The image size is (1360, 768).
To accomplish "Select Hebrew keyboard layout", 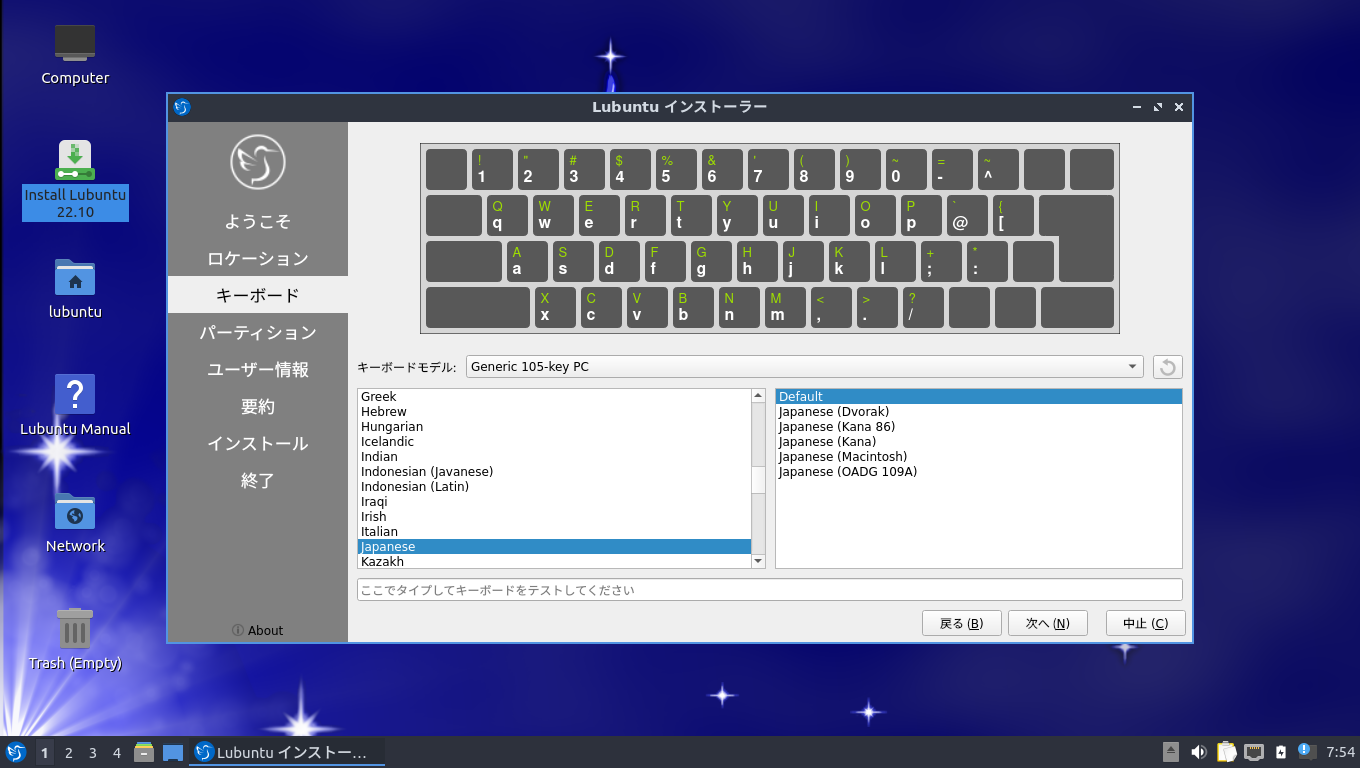I will 554,412.
